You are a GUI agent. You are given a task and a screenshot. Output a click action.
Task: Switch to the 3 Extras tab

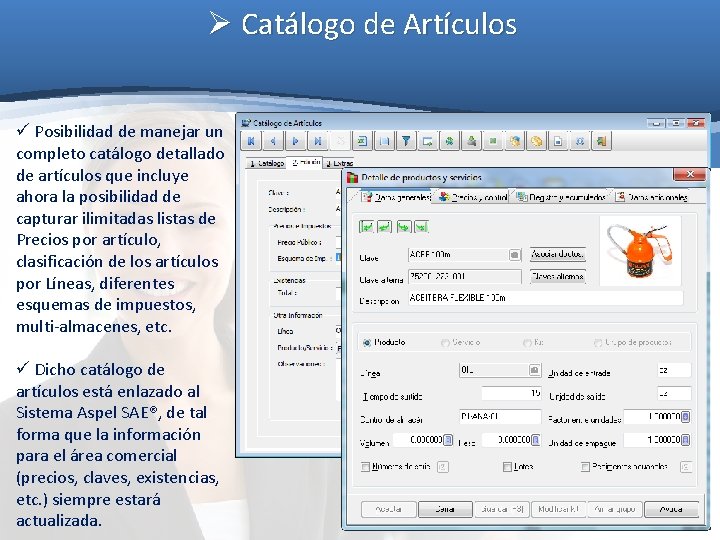coord(340,163)
